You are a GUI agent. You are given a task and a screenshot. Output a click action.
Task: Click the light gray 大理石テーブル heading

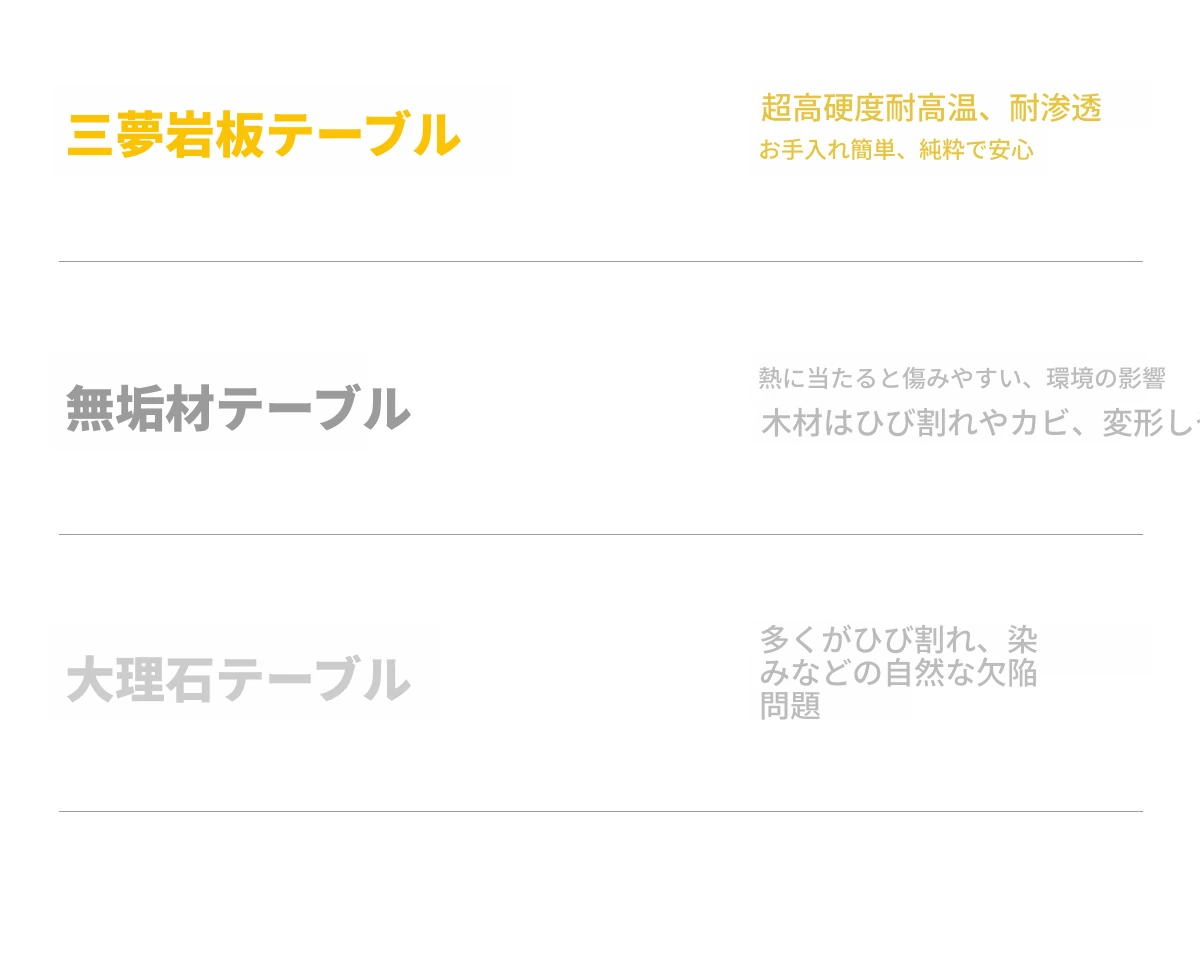click(239, 680)
